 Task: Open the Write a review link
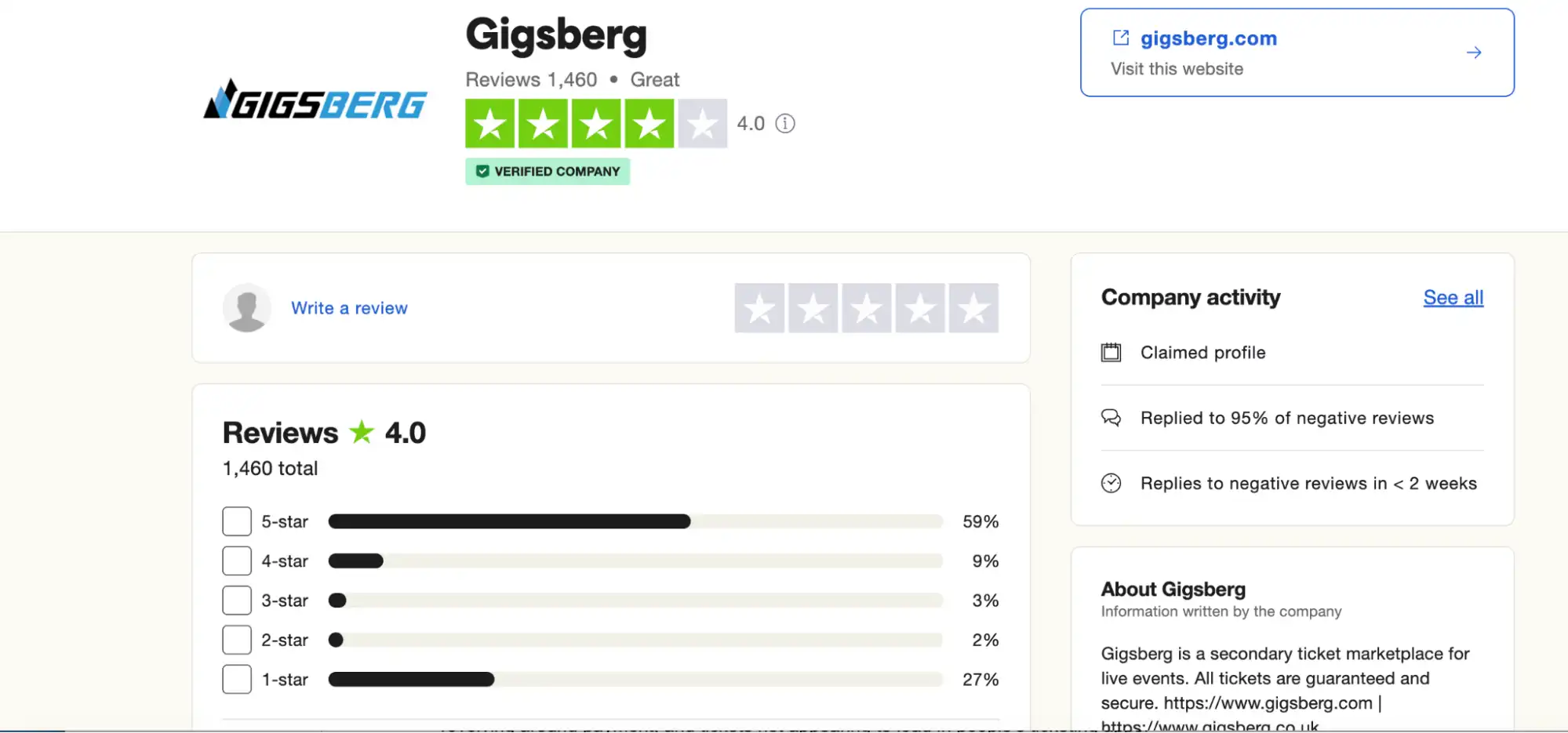click(x=349, y=307)
